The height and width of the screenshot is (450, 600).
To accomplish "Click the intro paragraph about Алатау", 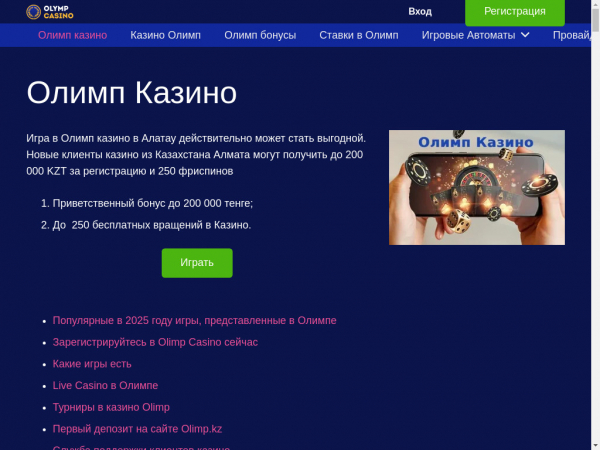I will (x=196, y=155).
